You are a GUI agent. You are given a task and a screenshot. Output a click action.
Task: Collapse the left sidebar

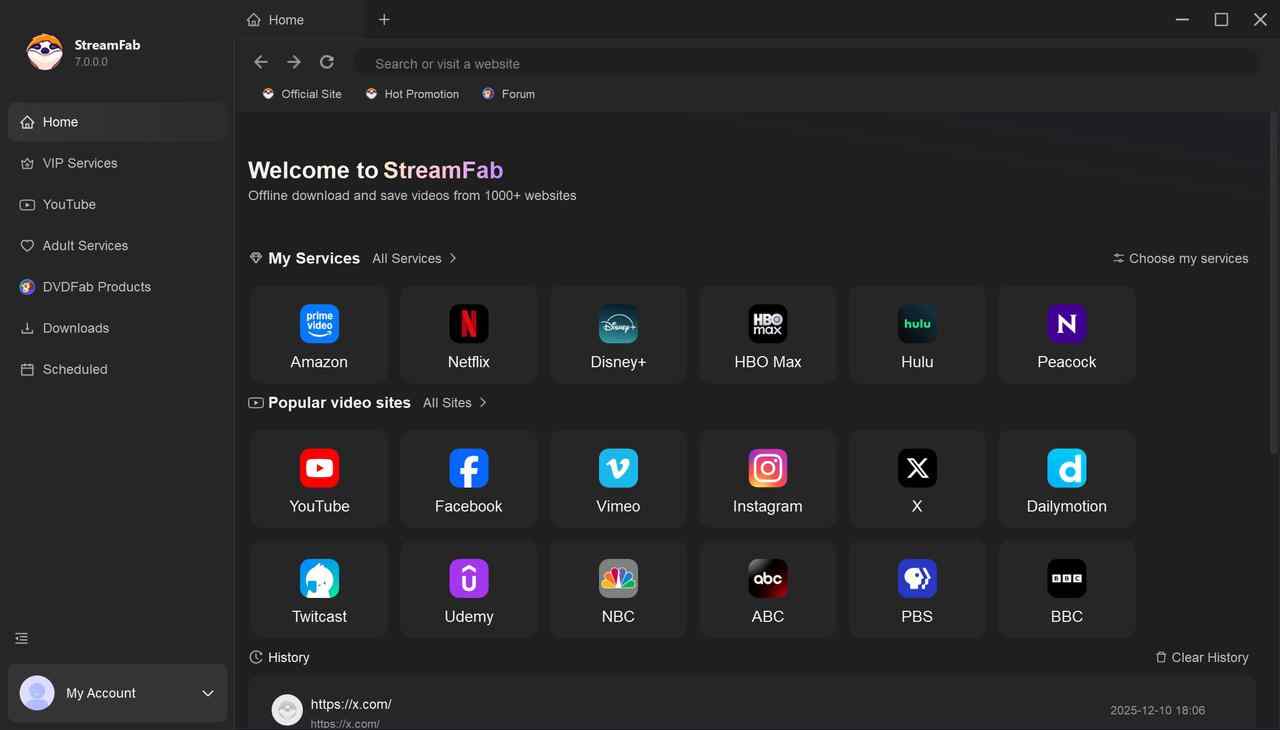point(21,637)
